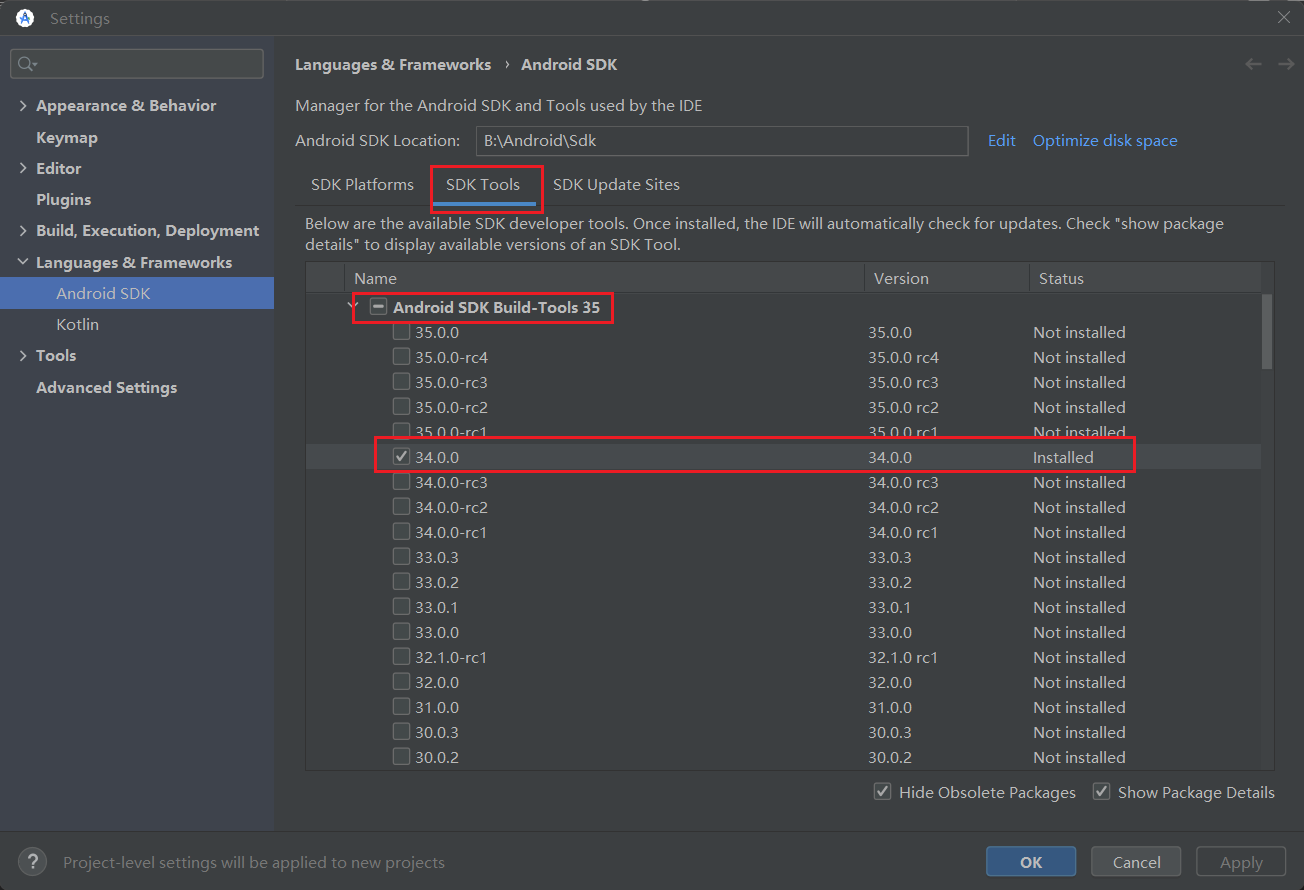Viewport: 1304px width, 890px height.
Task: Click the search magnifier icon
Action: 27,64
